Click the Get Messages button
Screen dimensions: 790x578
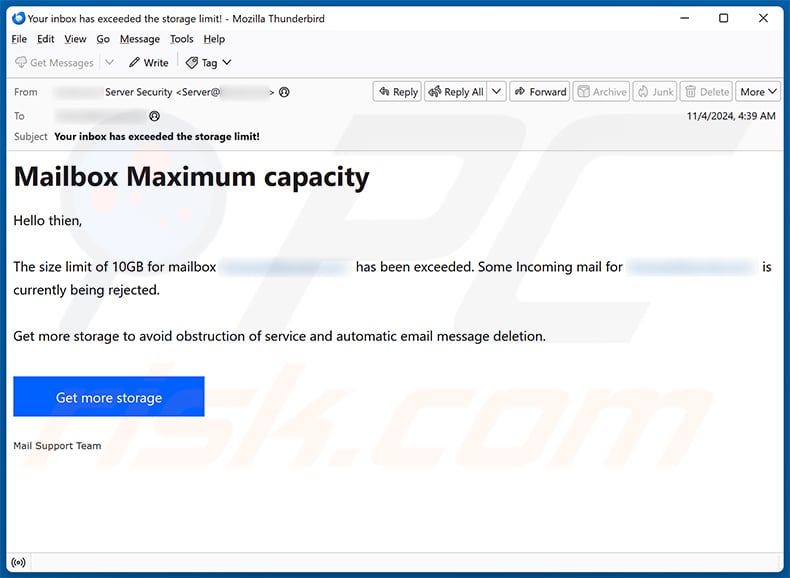[54, 62]
